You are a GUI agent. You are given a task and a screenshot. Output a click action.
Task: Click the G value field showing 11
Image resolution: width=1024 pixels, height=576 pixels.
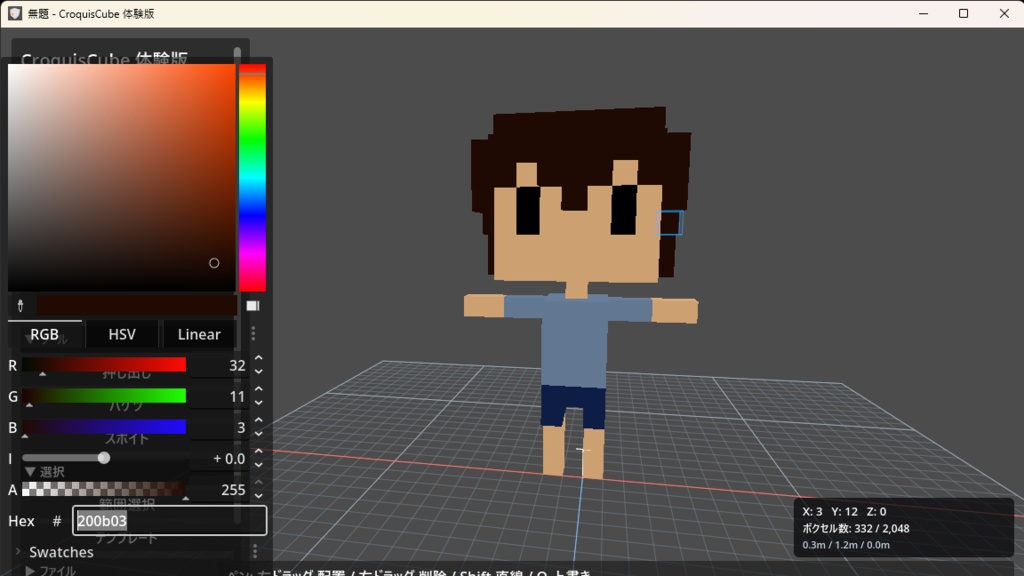point(219,396)
